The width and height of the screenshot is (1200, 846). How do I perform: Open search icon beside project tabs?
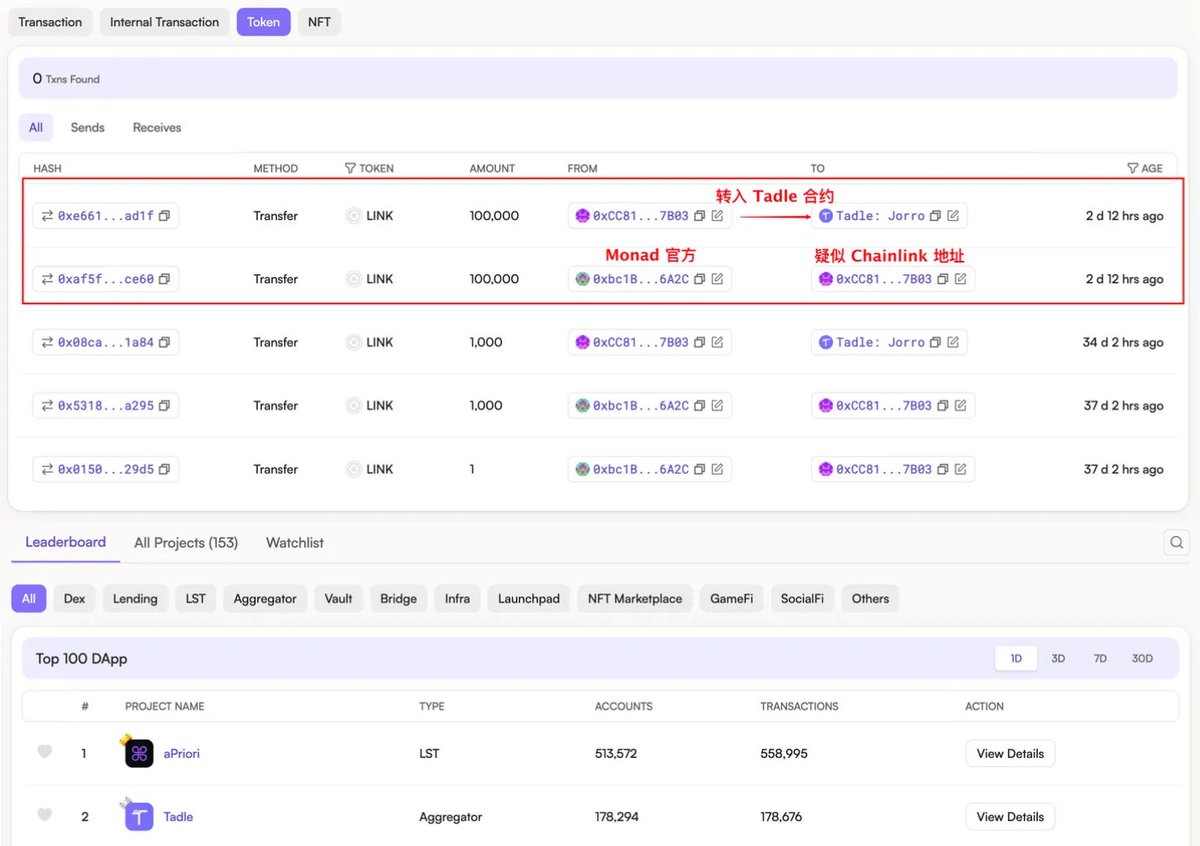point(1176,543)
